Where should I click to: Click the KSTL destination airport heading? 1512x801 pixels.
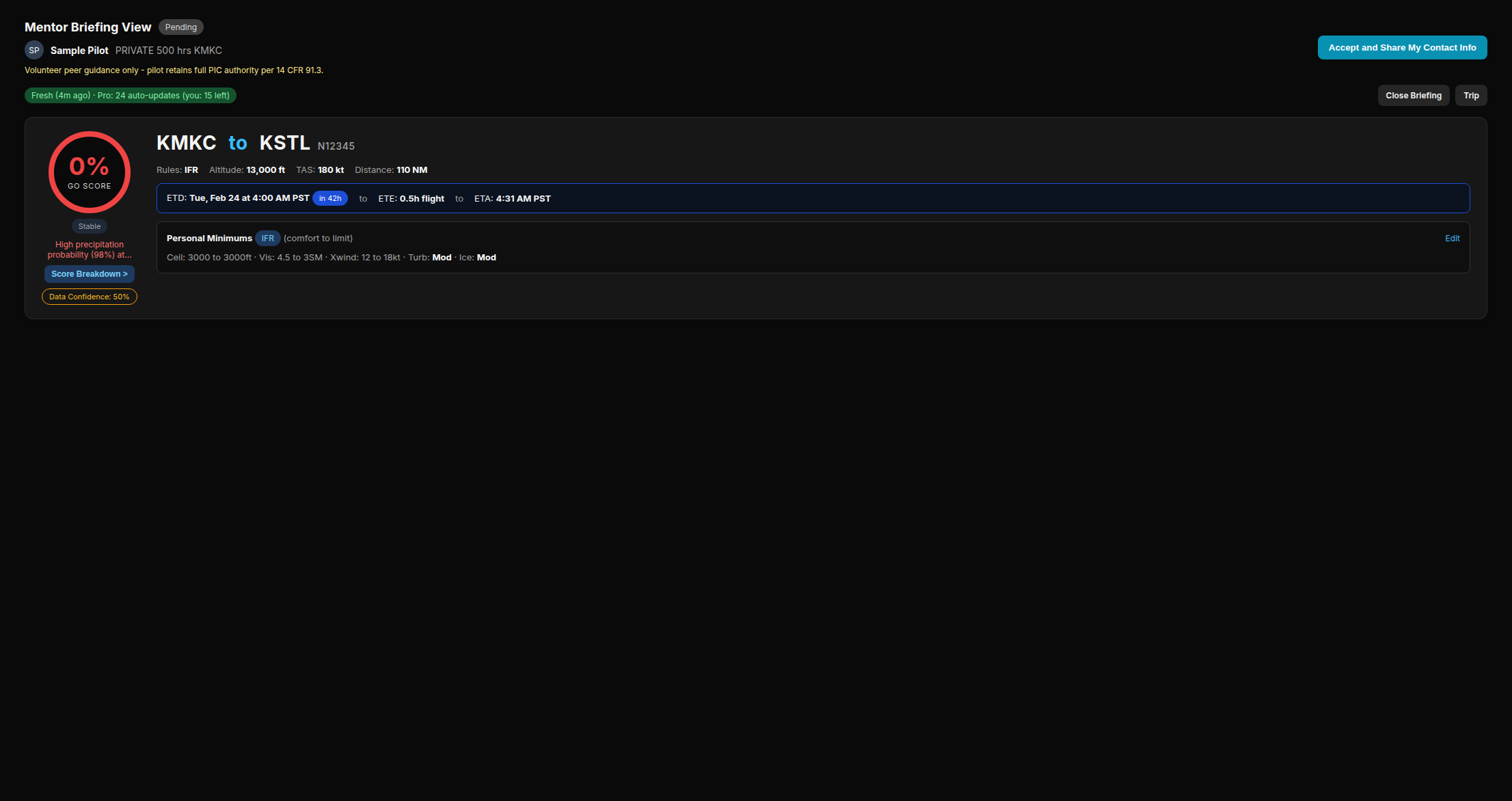(285, 143)
